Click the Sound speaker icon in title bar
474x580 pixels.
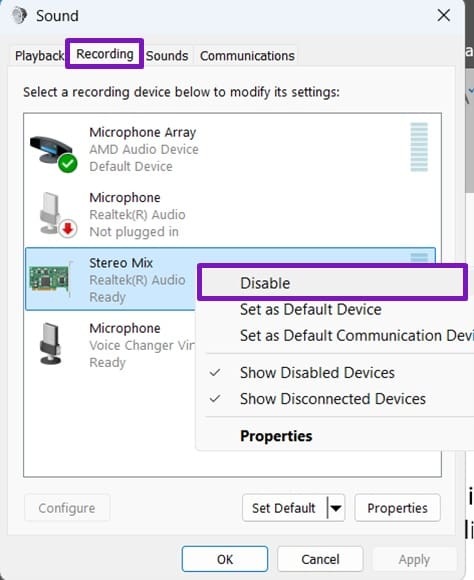(x=19, y=16)
